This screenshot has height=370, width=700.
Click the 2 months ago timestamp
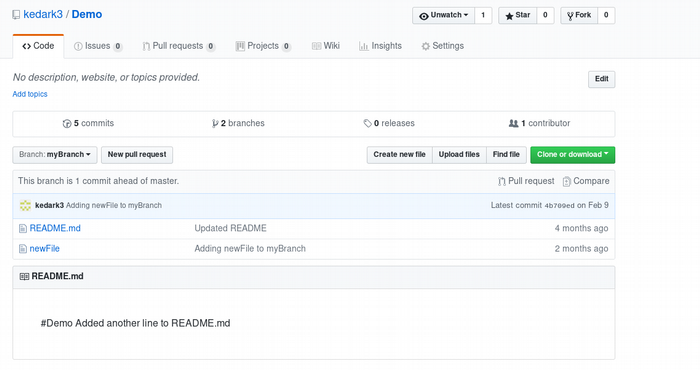tap(581, 249)
